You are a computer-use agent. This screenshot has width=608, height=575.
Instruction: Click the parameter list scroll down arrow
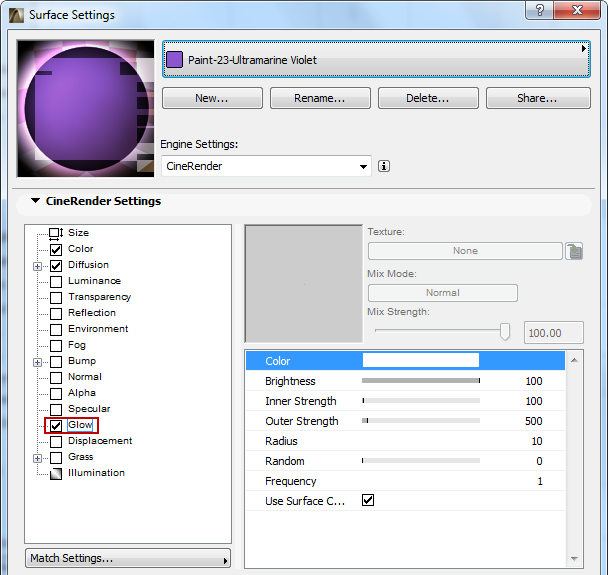coord(574,559)
